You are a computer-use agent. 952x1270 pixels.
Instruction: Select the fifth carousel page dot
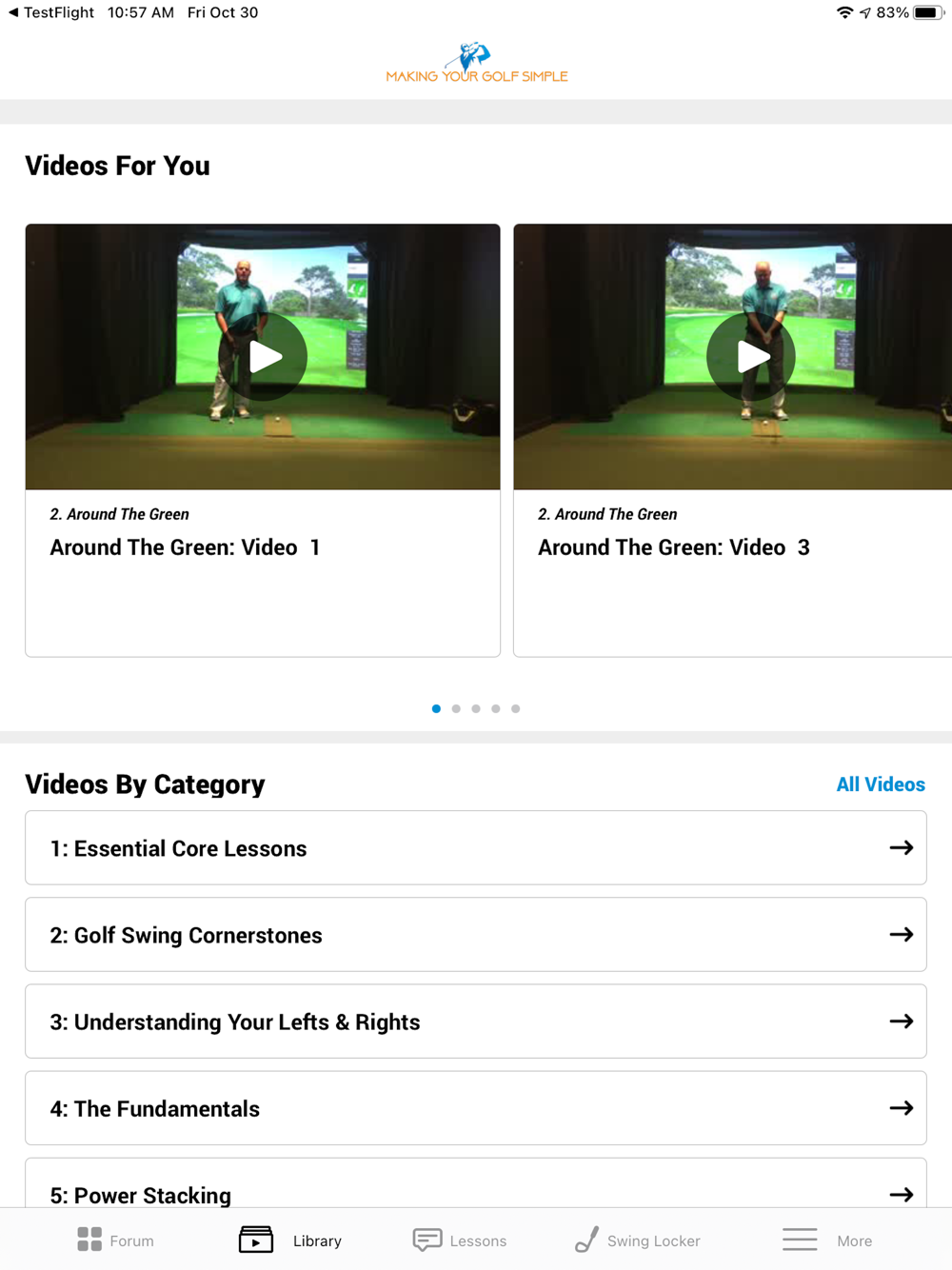(x=516, y=708)
